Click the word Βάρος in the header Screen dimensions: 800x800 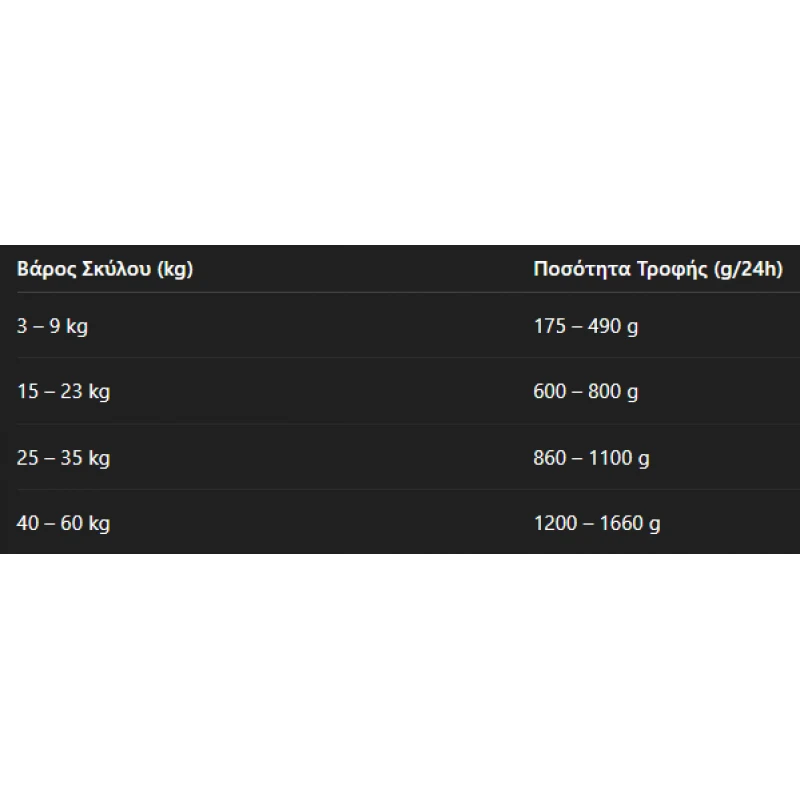pos(42,269)
